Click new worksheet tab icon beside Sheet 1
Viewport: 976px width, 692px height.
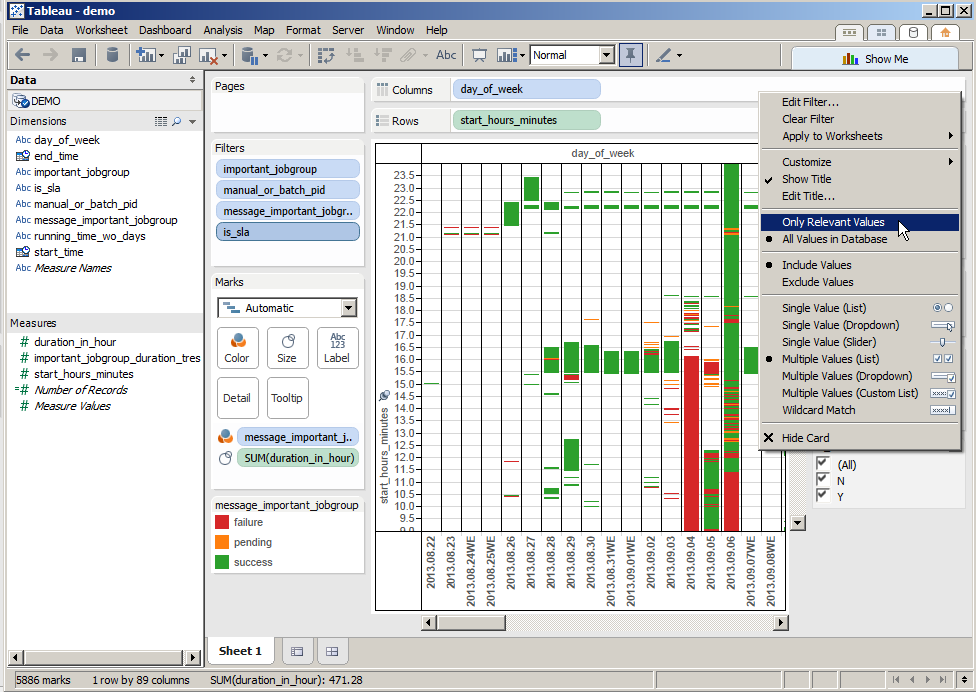tap(297, 652)
